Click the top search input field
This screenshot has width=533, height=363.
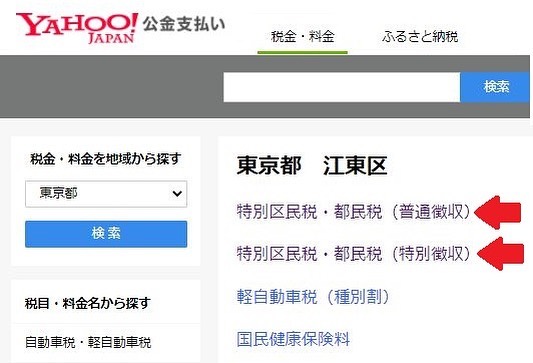[x=342, y=87]
